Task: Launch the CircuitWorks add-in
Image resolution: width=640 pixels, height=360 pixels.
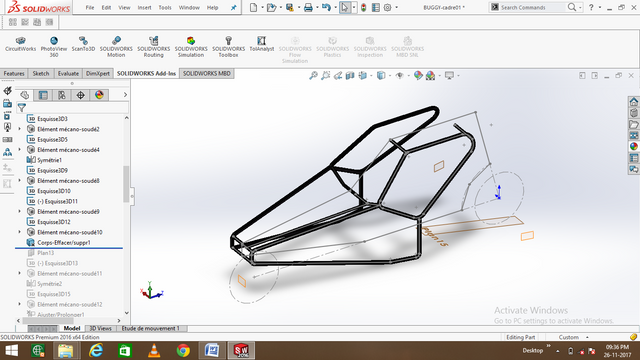Action: click(x=20, y=44)
